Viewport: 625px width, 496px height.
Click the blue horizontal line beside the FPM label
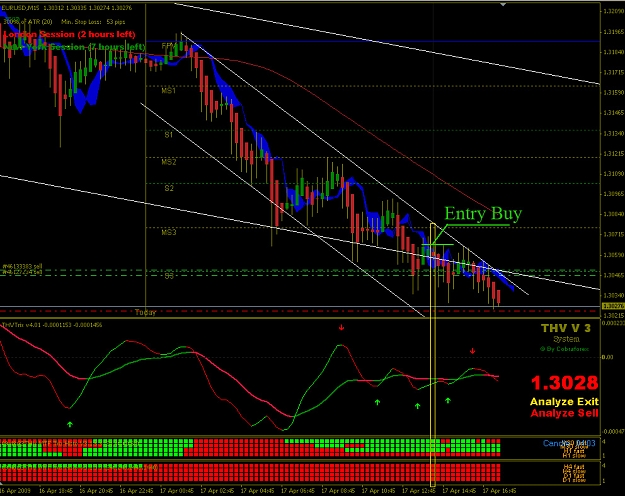point(373,41)
